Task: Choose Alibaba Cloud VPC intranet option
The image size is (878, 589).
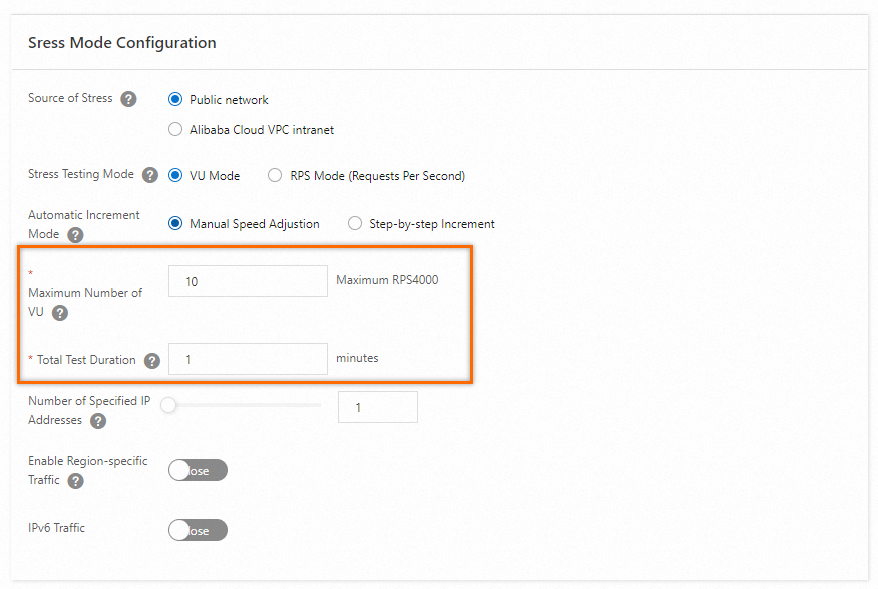Action: pos(175,129)
